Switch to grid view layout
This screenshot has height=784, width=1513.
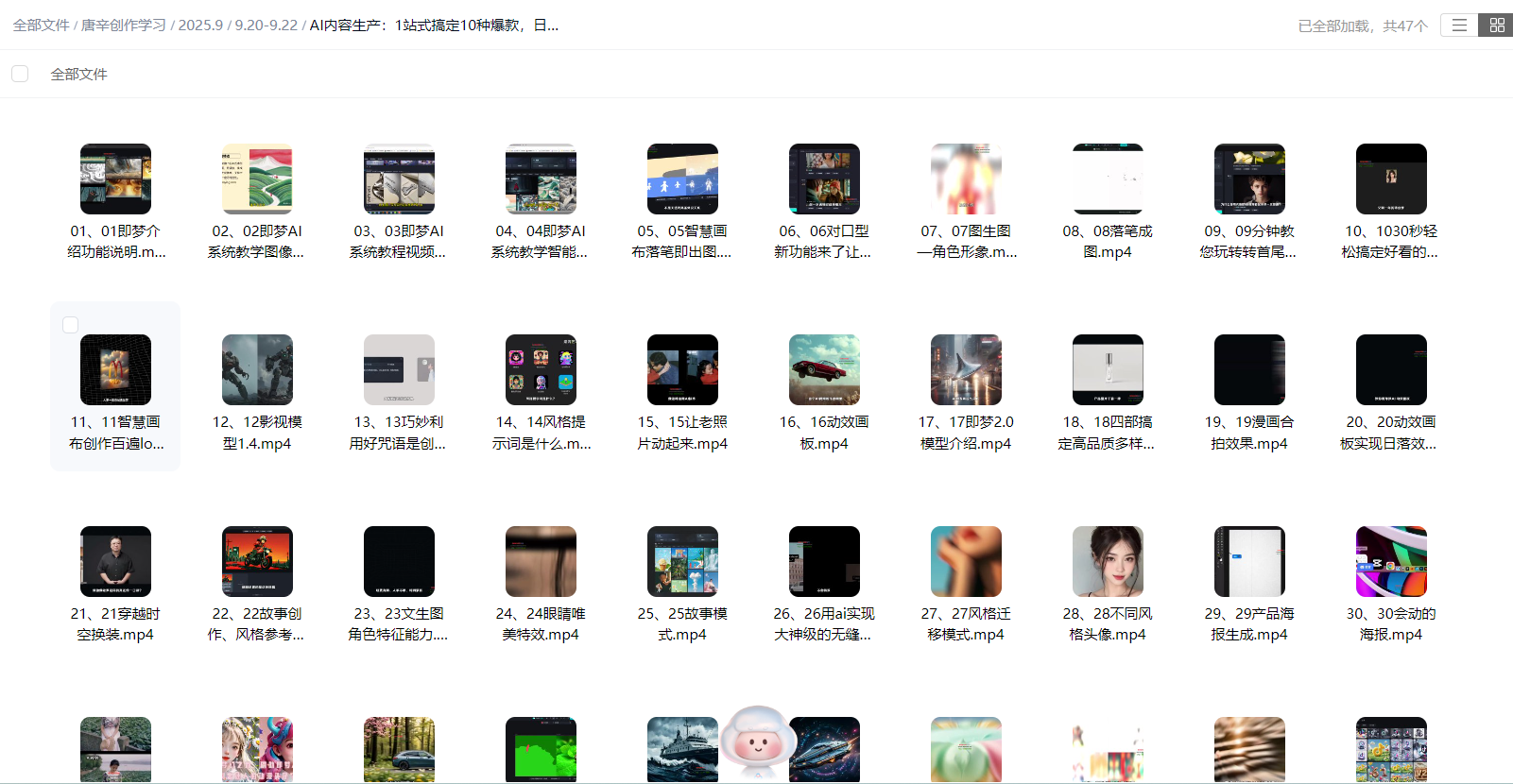[1496, 26]
